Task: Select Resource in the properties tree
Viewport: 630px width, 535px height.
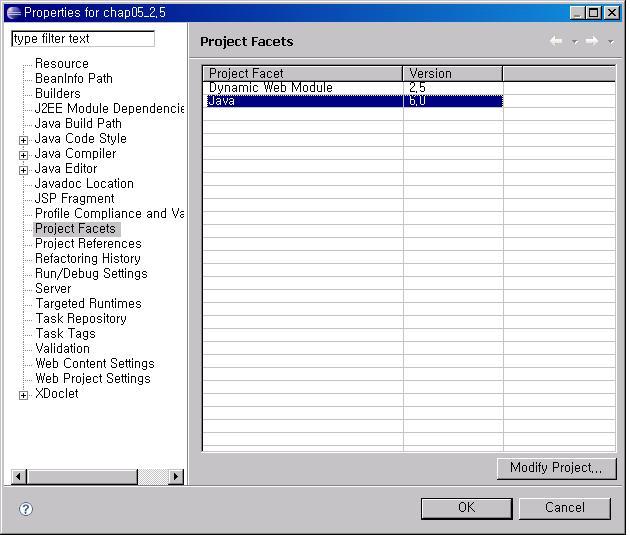Action: pyautogui.click(x=62, y=63)
